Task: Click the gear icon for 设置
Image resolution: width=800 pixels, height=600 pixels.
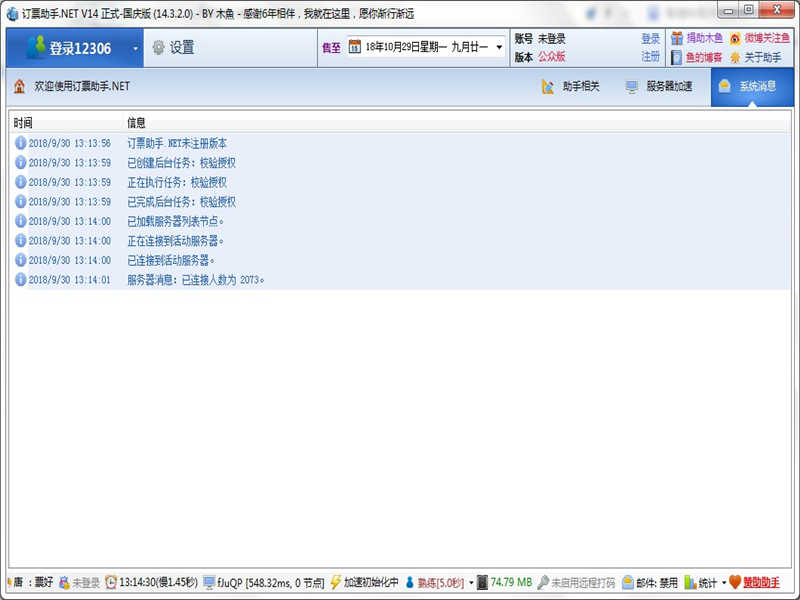Action: click(x=157, y=47)
